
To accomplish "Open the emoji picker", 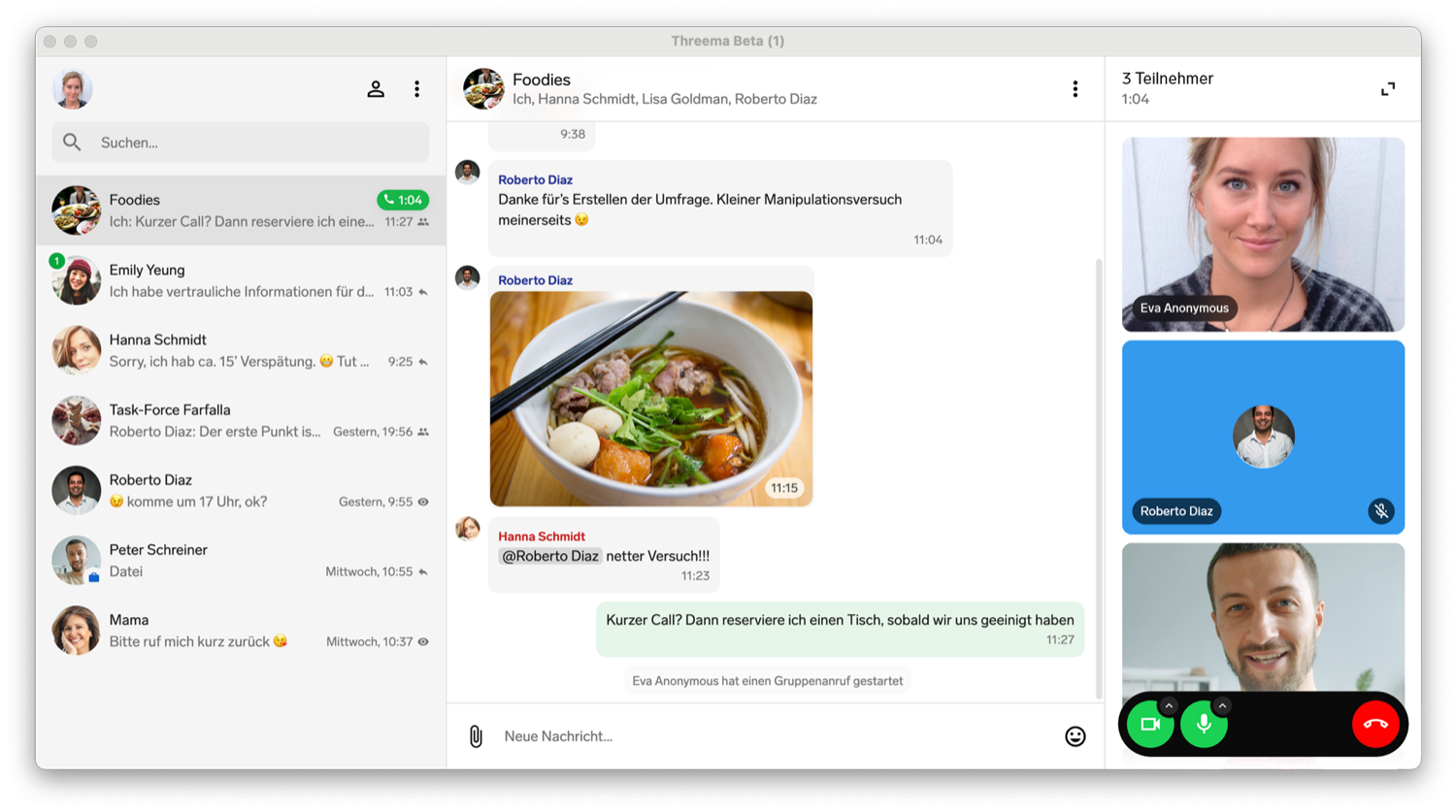I will [1075, 736].
